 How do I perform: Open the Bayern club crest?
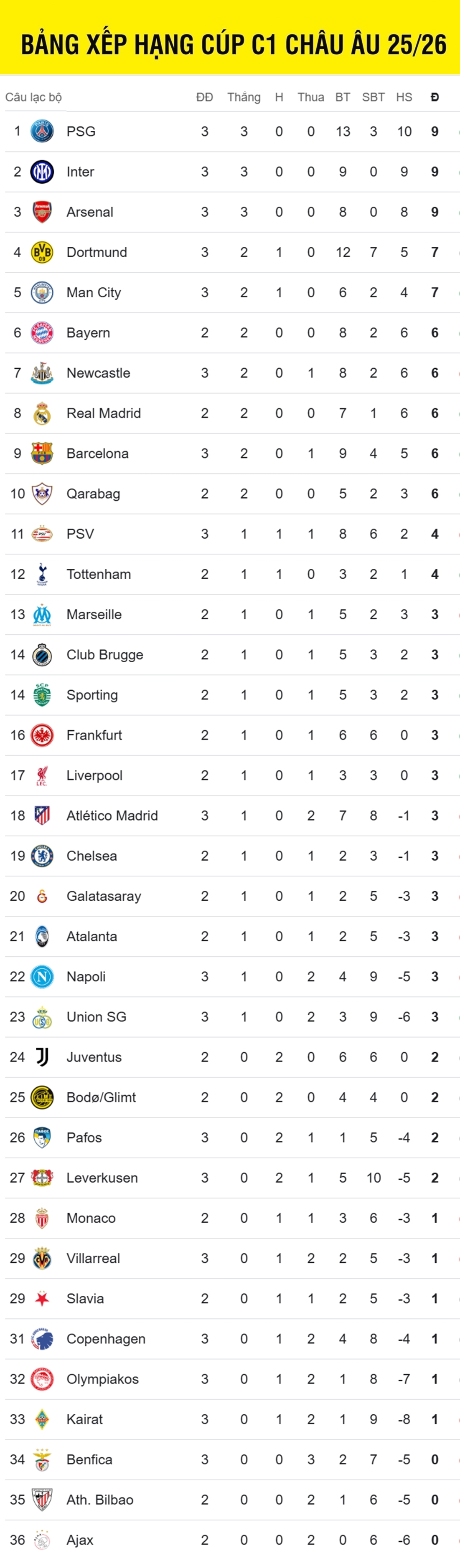pos(42,333)
